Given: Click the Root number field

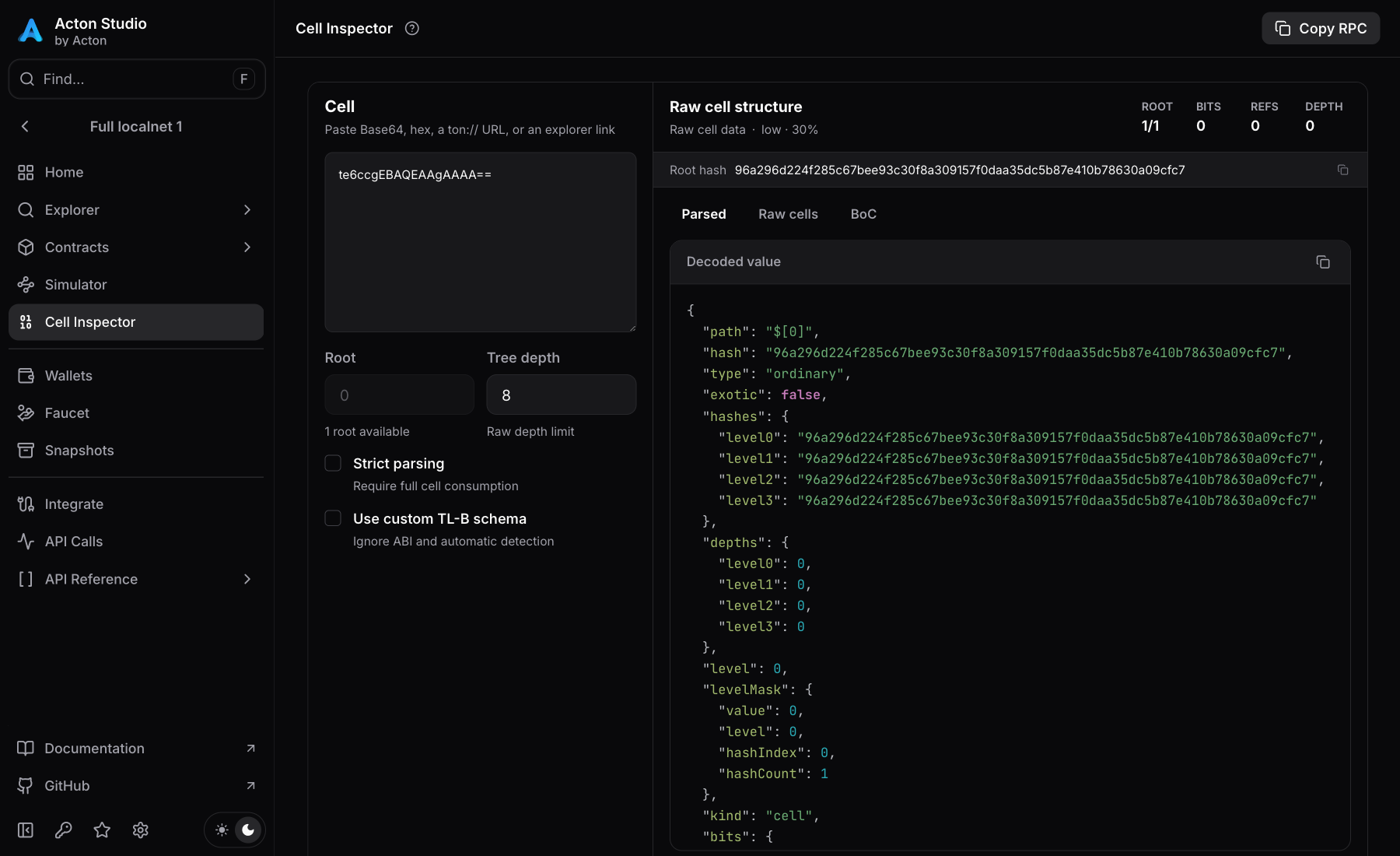Looking at the screenshot, I should coord(399,395).
